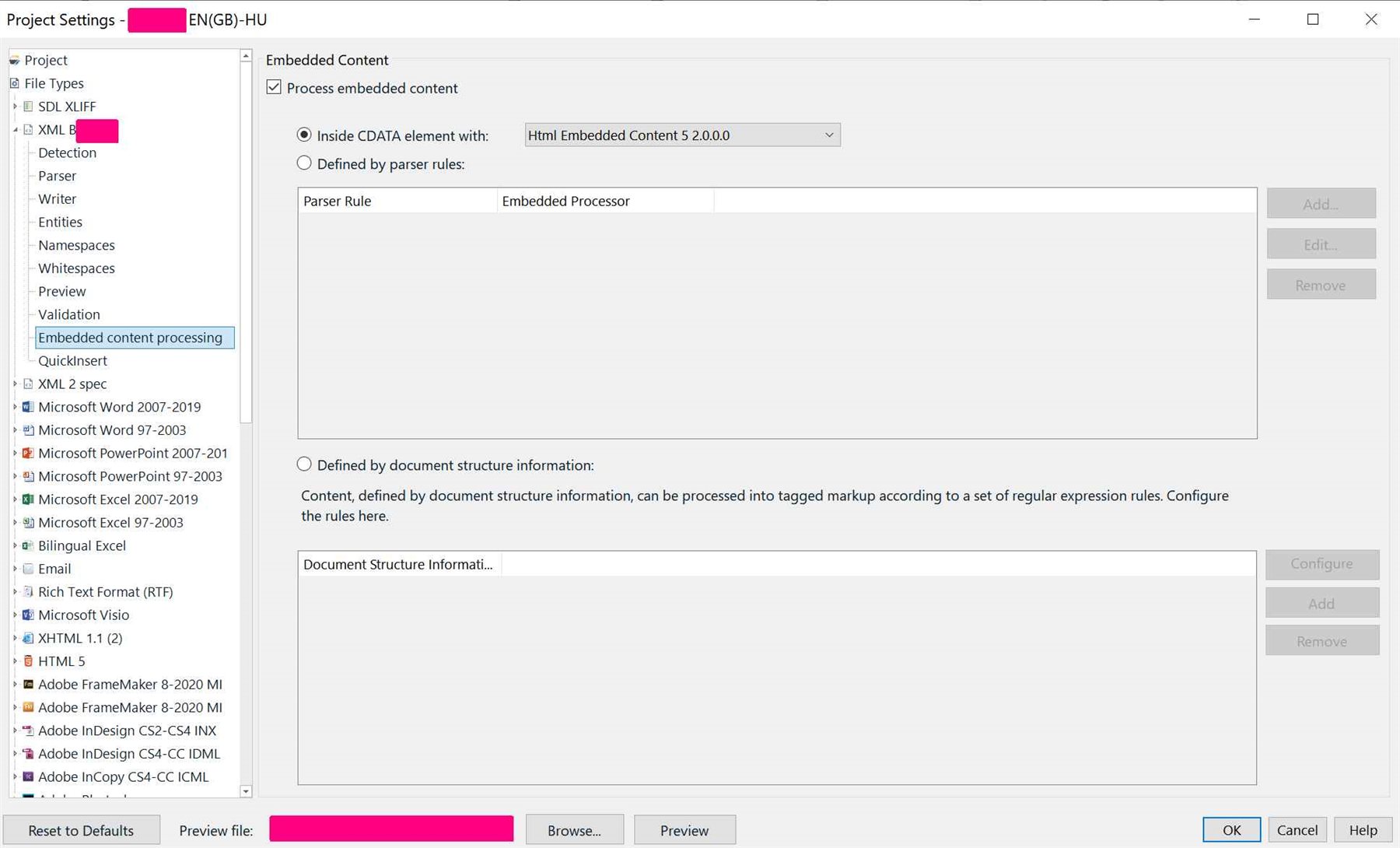Click the Preview button at bottom

pos(684,830)
